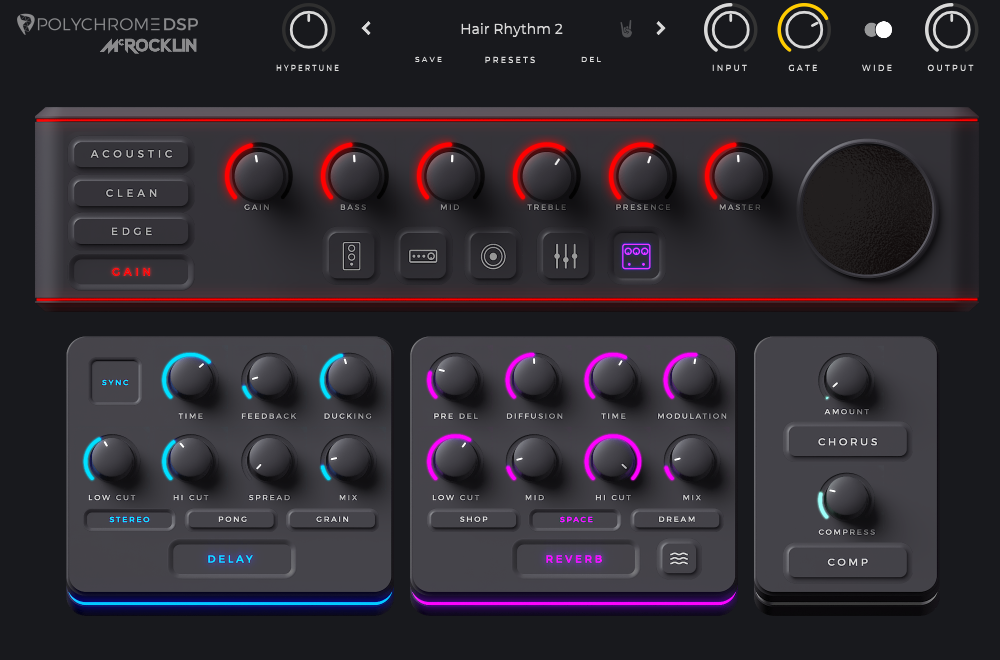Open the PRESETS list
The image size is (1000, 660).
click(x=510, y=60)
